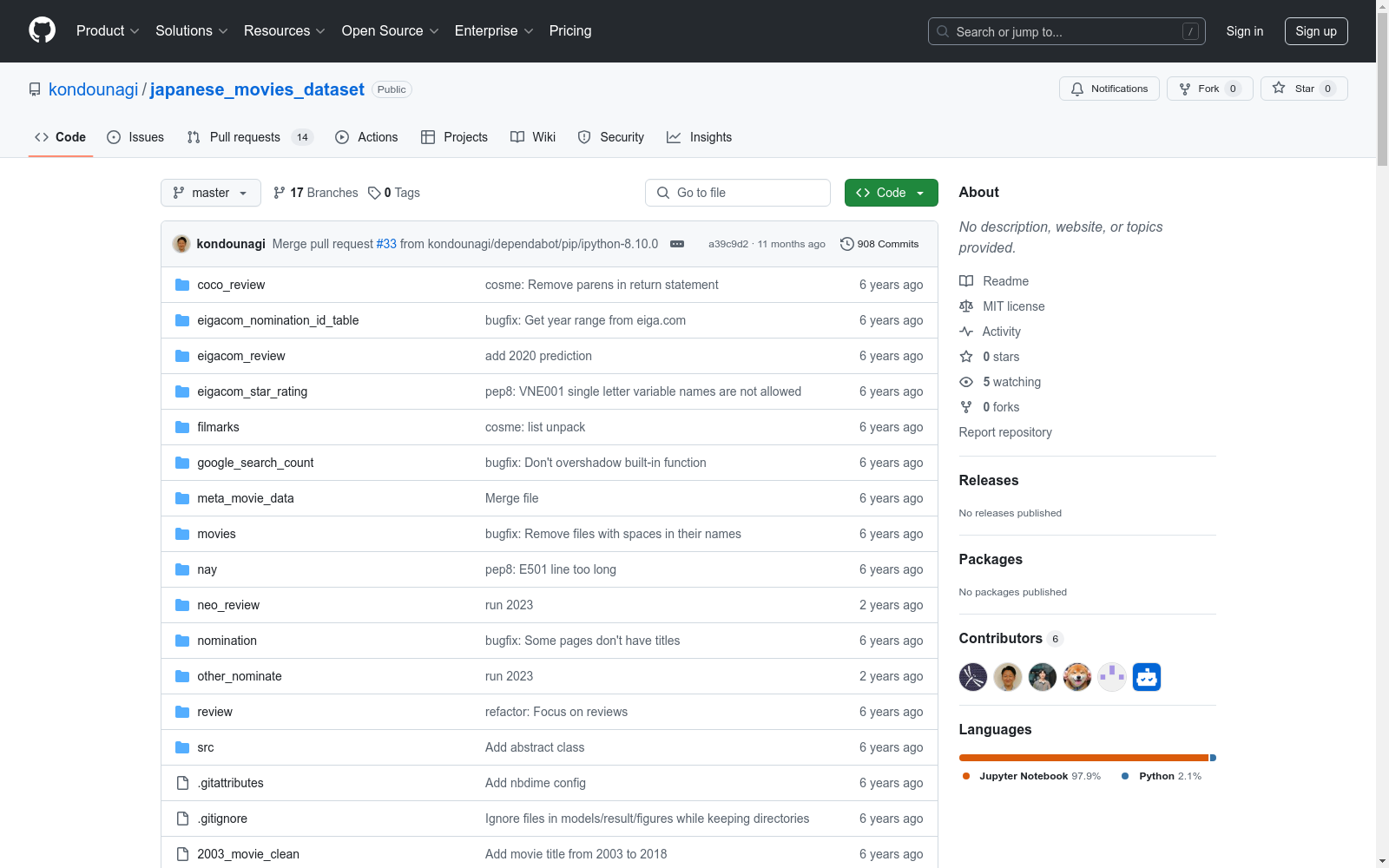Open commit hash a39c9d2
The width and height of the screenshot is (1389, 868).
pyautogui.click(x=728, y=244)
